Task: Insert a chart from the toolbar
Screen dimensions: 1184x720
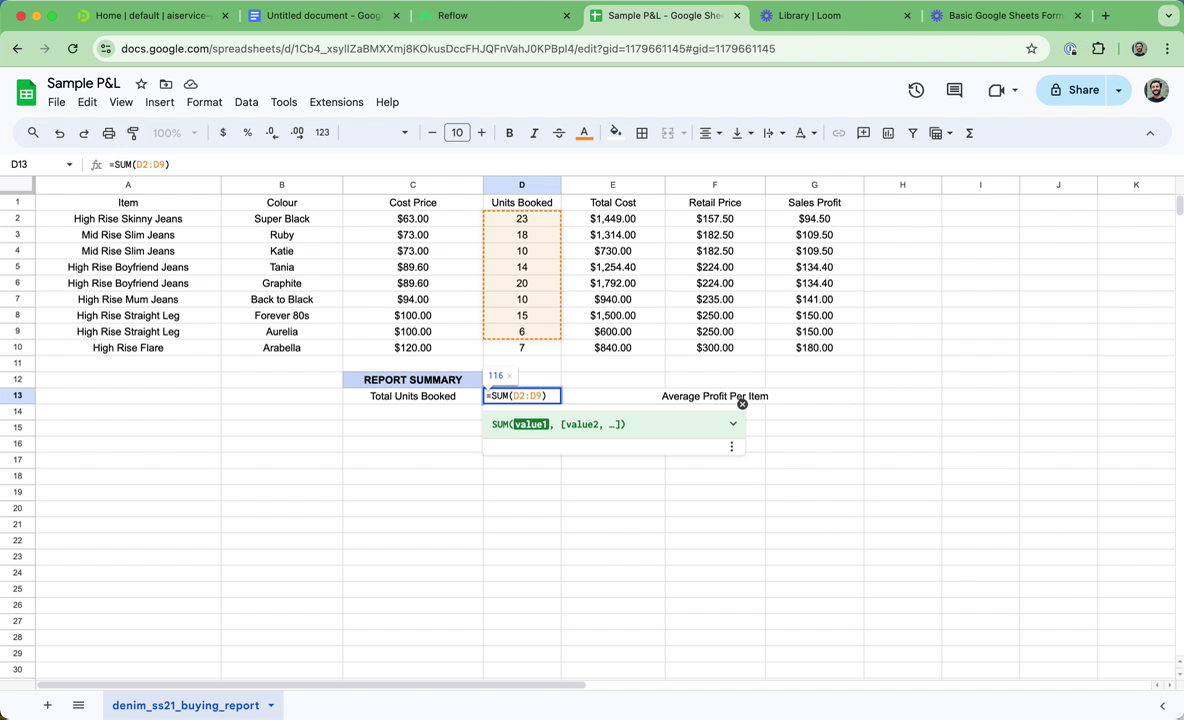Action: point(888,132)
